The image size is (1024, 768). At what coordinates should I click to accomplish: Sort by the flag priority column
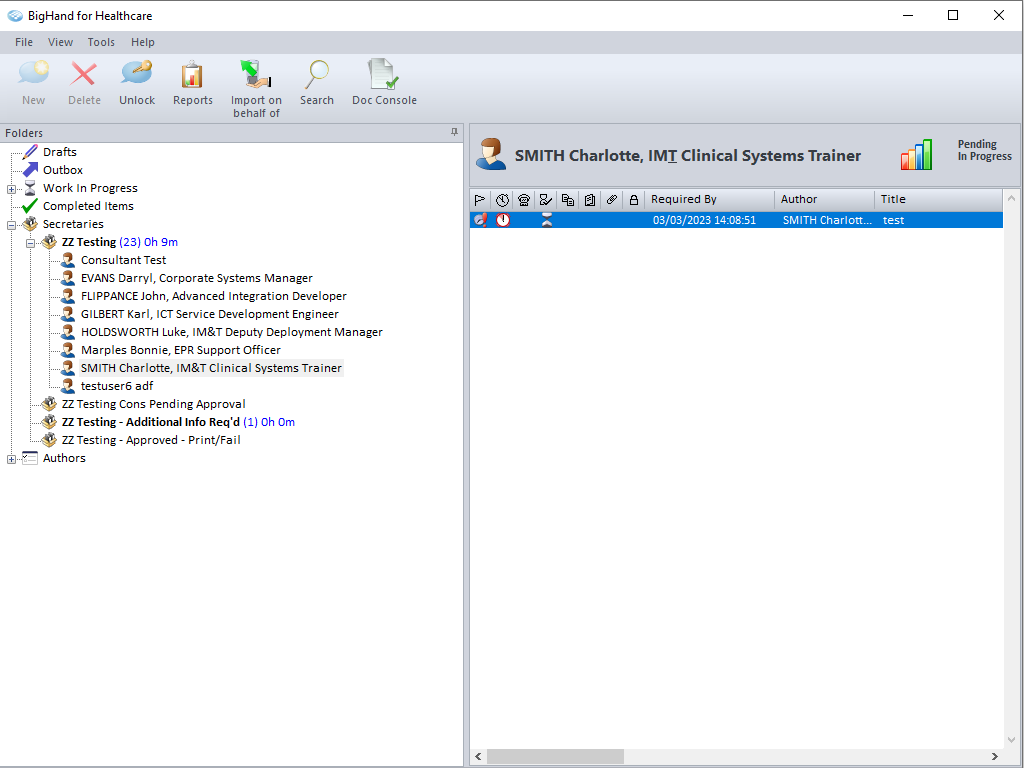(480, 200)
